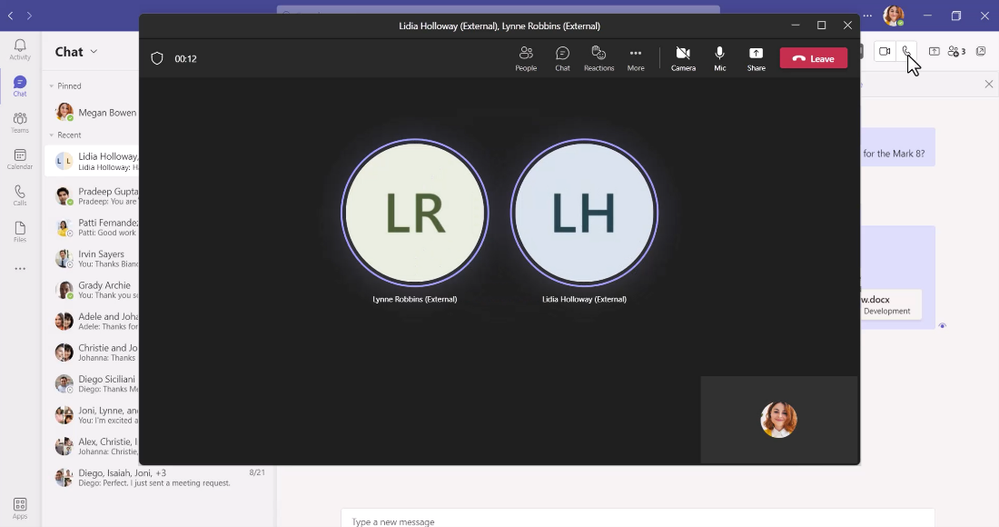
Task: Open the .docx attachment in chat
Action: (891, 305)
